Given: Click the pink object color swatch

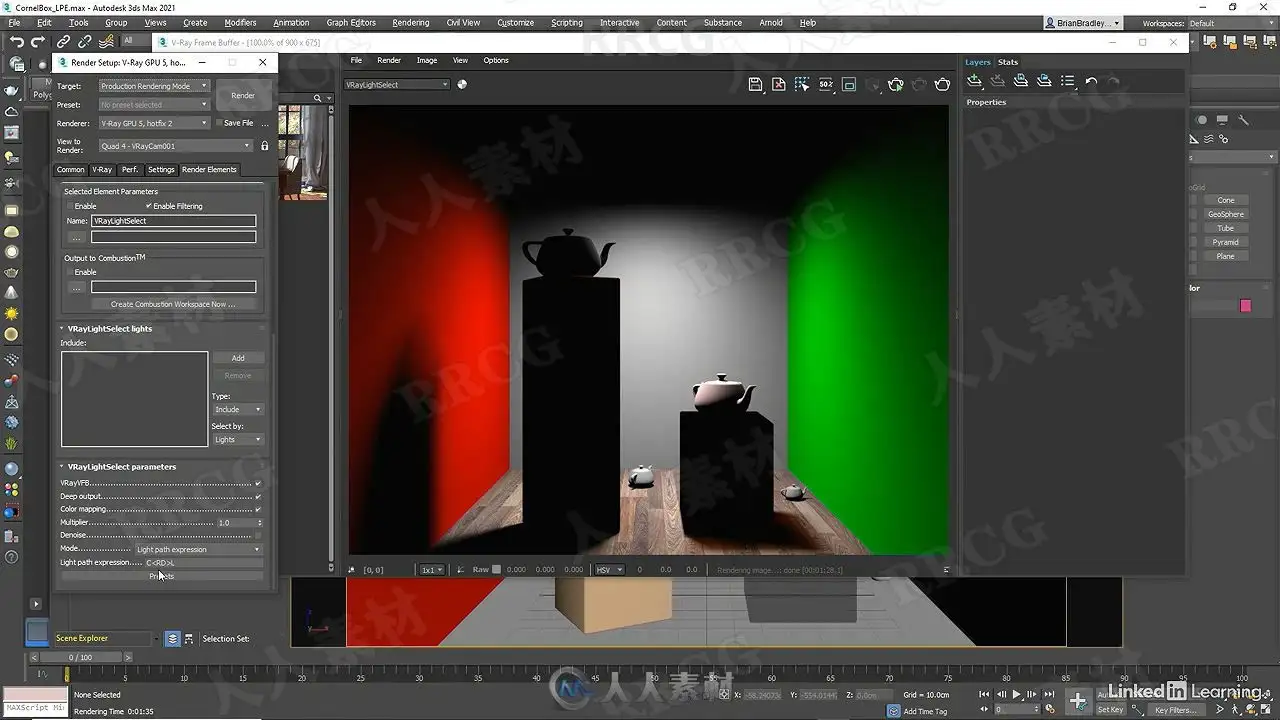Looking at the screenshot, I should (x=1245, y=305).
